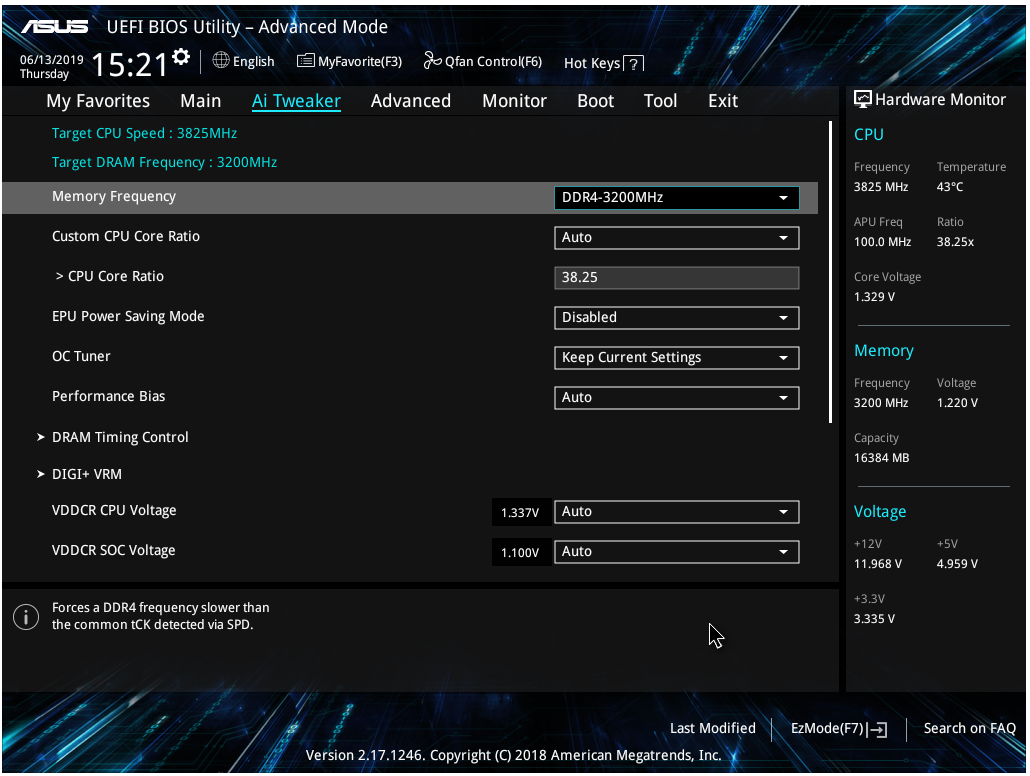Select the Memory Frequency row label
Image resolution: width=1030 pixels, height=776 pixels.
click(x=114, y=196)
